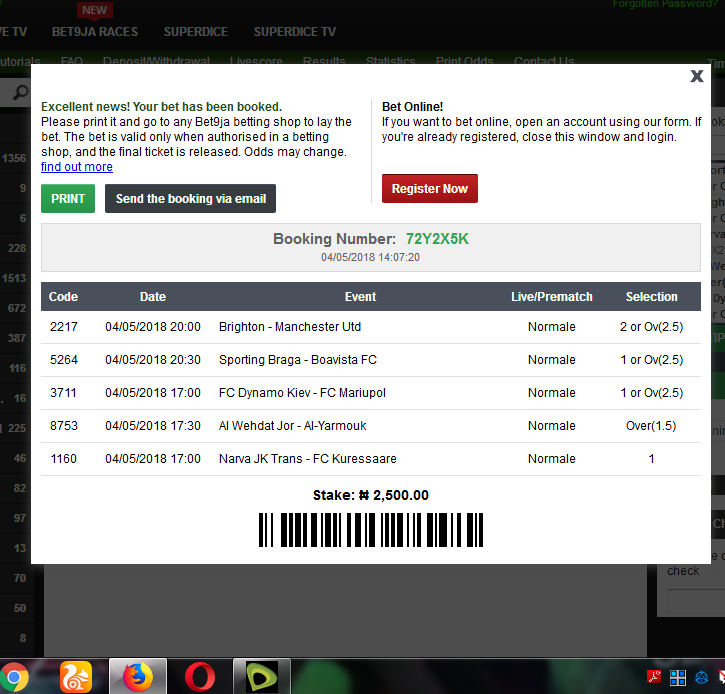Image resolution: width=725 pixels, height=694 pixels.
Task: Open BET9JA RACES menu item
Action: (95, 31)
